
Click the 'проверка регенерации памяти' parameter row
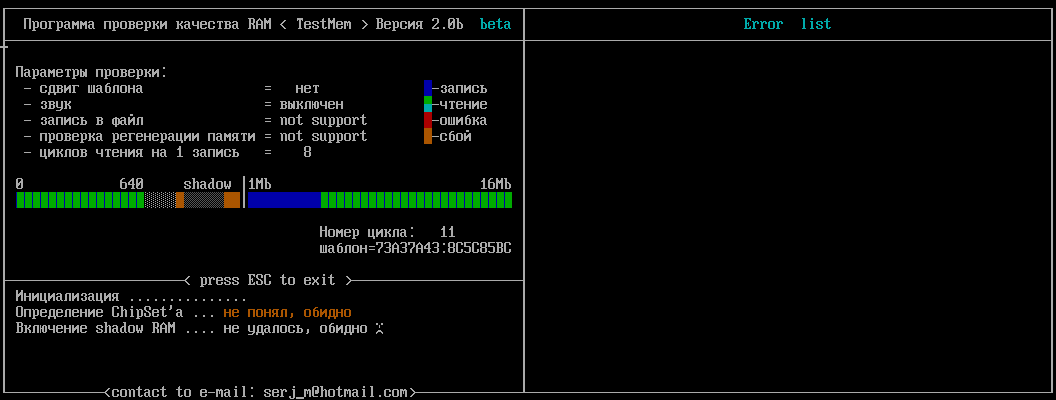click(195, 137)
